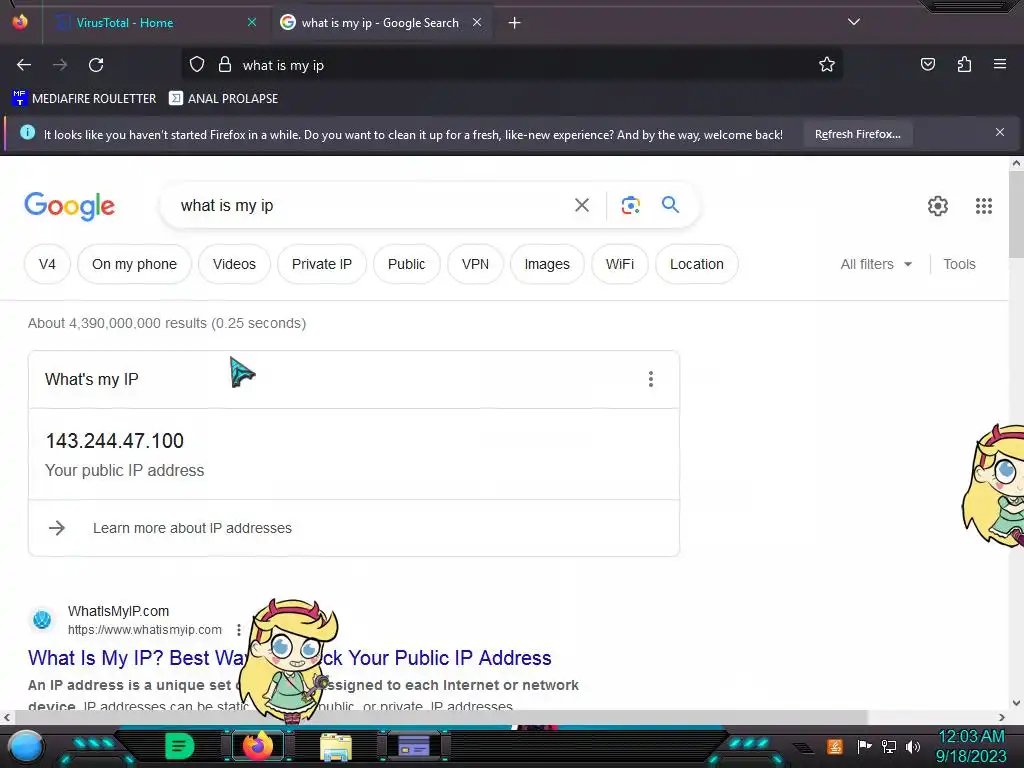
Task: Open the tracking protection shield icon
Action: (197, 65)
